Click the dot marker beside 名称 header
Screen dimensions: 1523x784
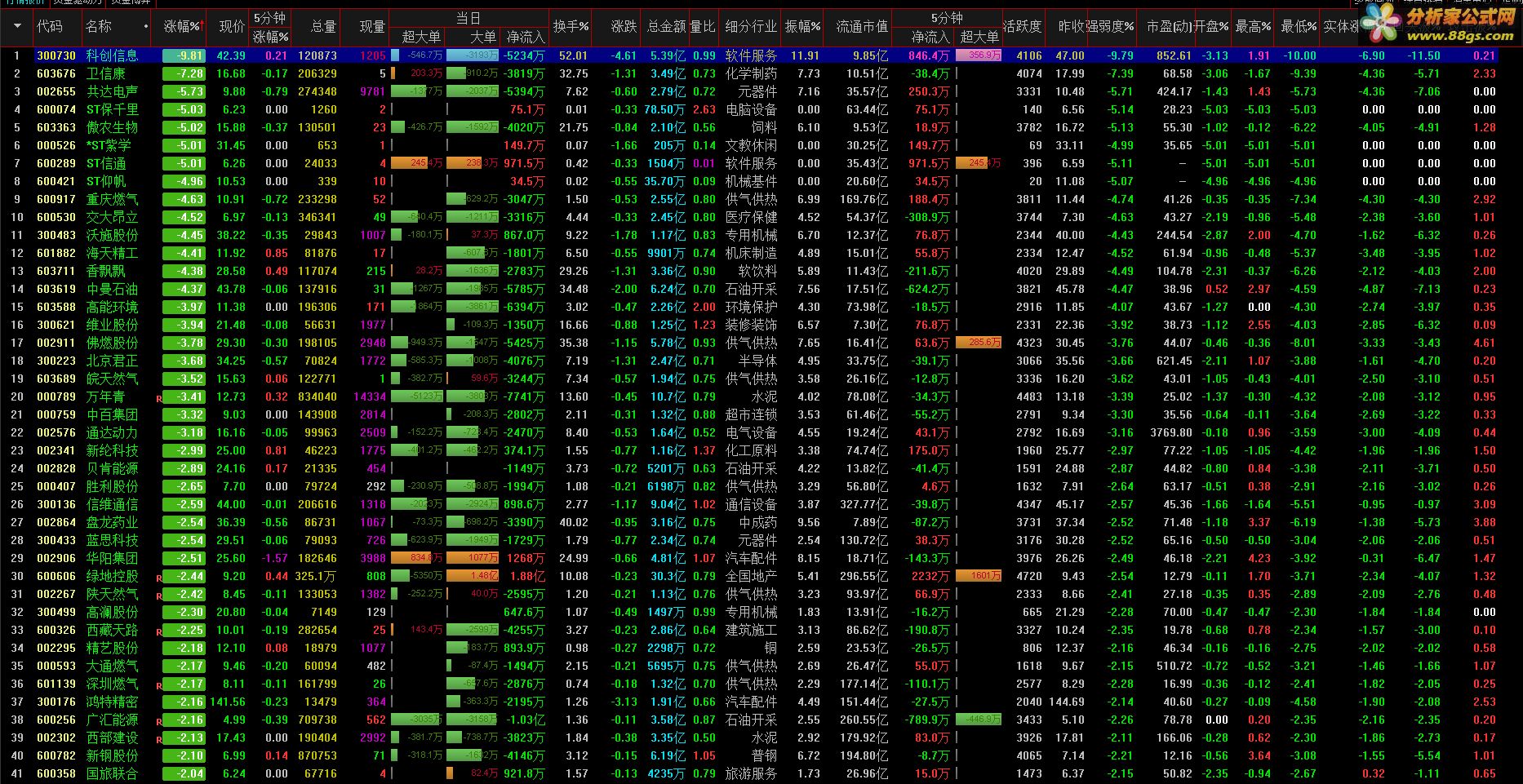click(x=146, y=27)
